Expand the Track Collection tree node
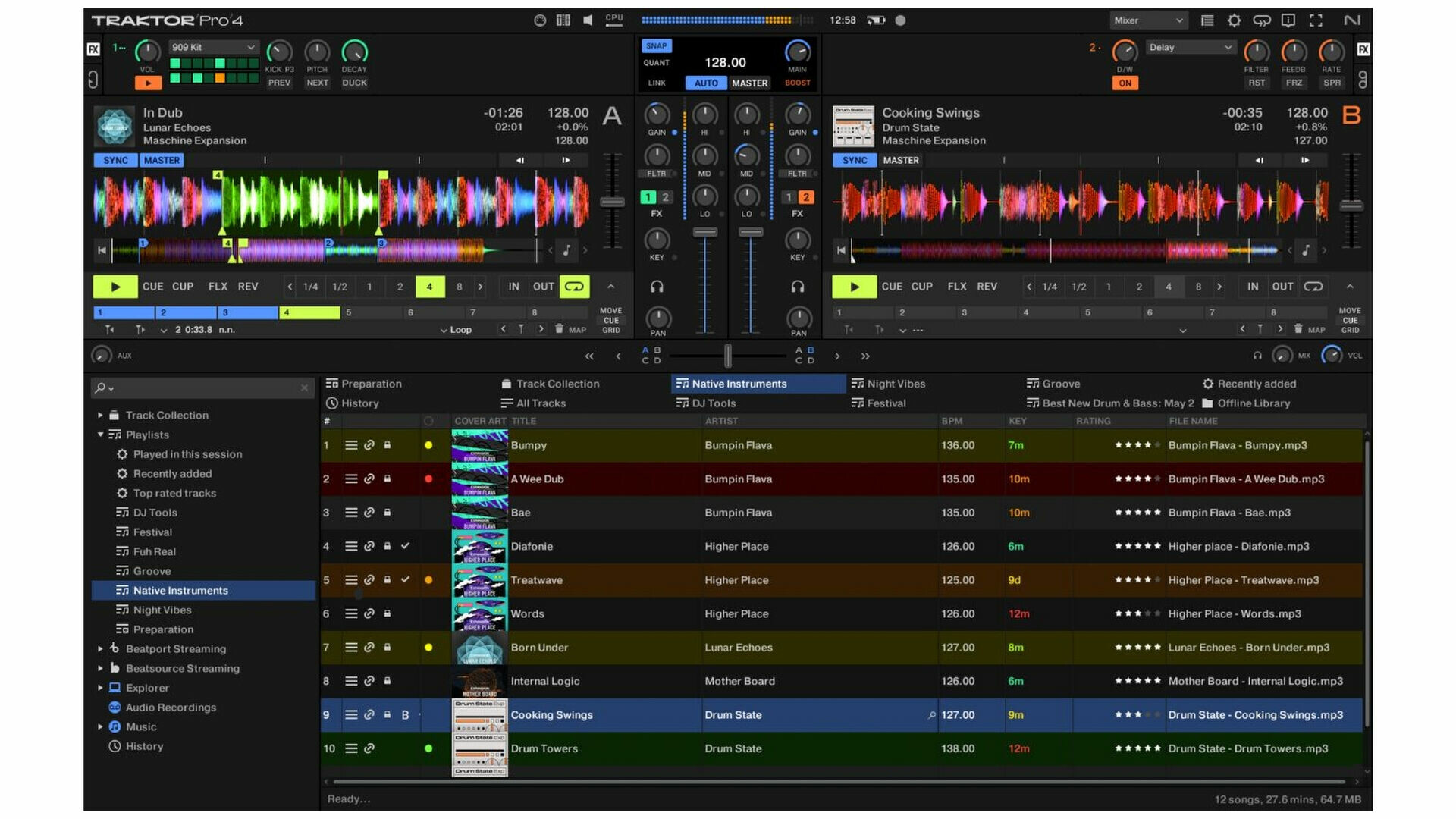This screenshot has height=819, width=1456. coord(100,416)
